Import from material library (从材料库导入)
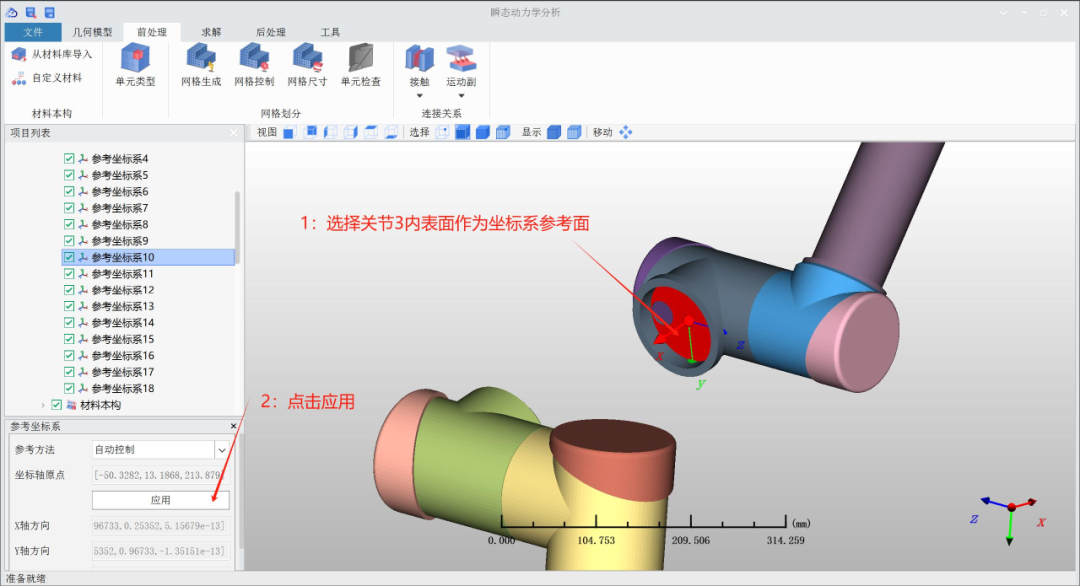Screen dimensions: 1080x586 click(52, 54)
